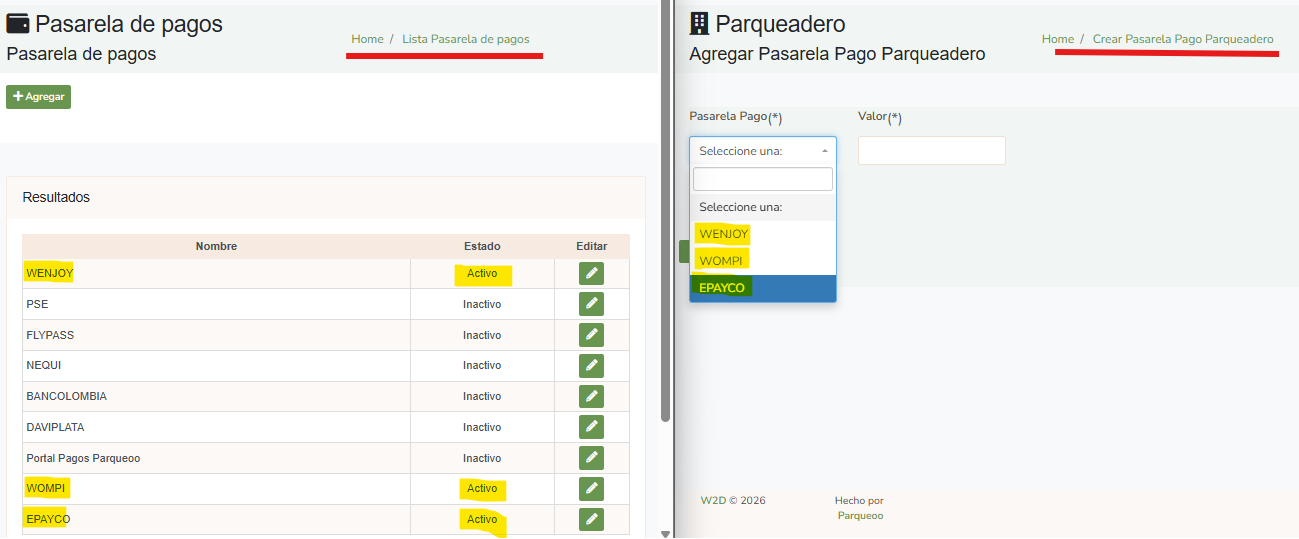Click edit icon for Portal Pagos Parqueoo
1299x539 pixels.
pyautogui.click(x=591, y=458)
